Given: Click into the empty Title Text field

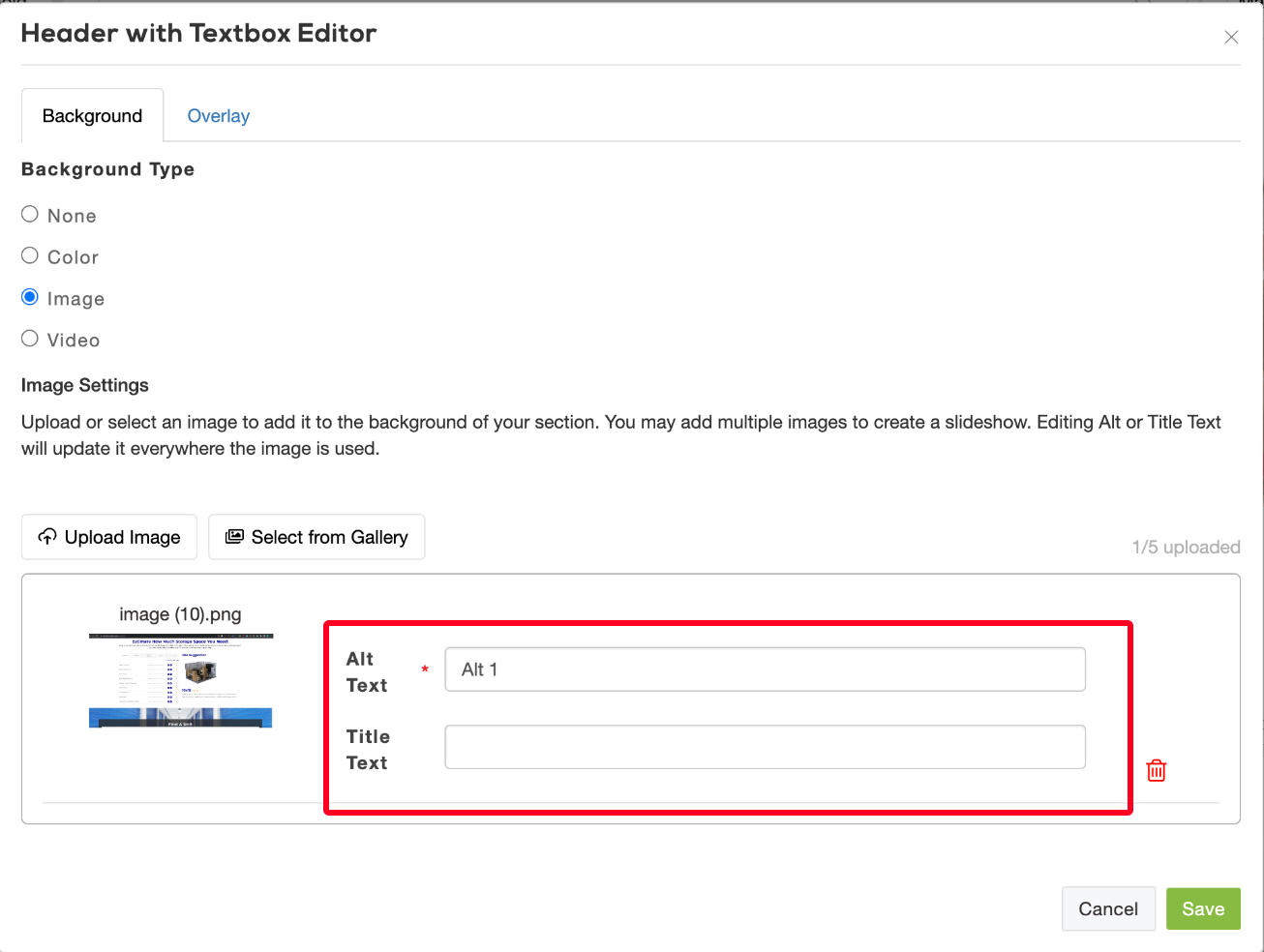Looking at the screenshot, I should tap(765, 747).
